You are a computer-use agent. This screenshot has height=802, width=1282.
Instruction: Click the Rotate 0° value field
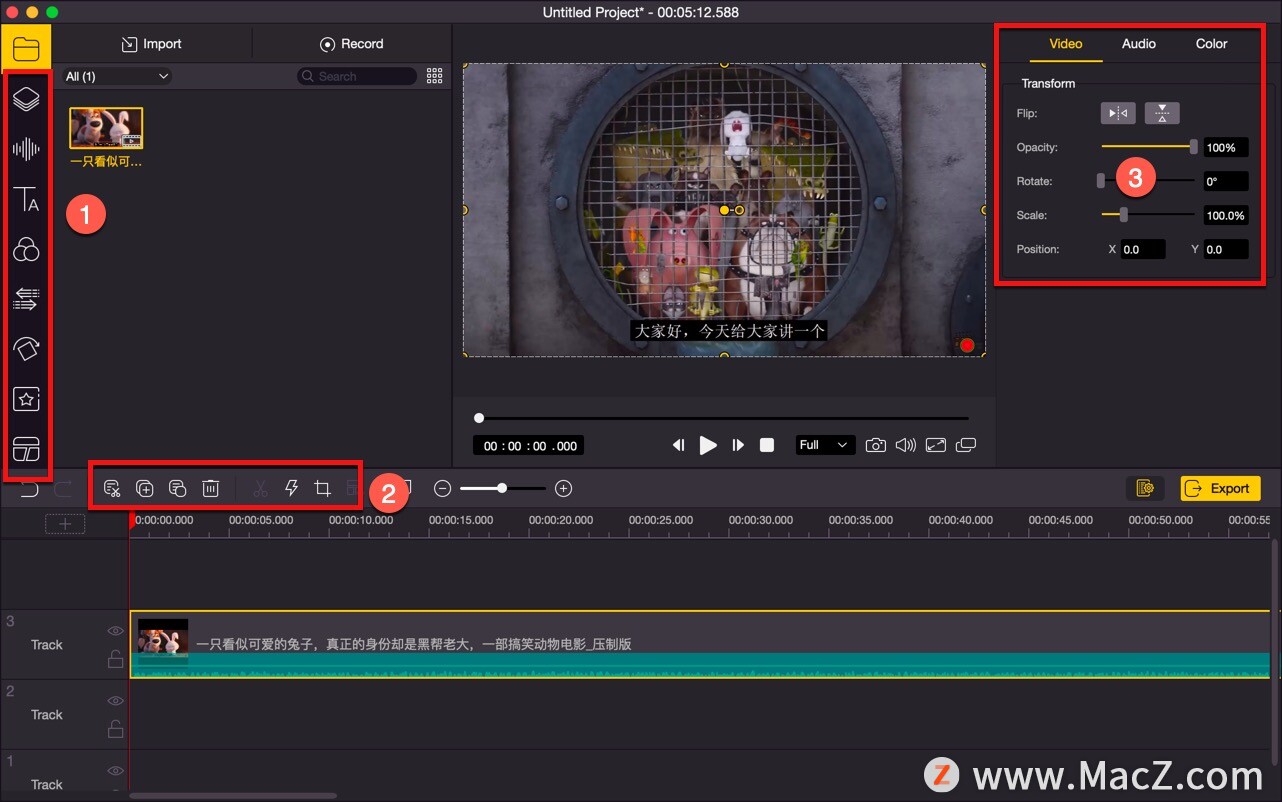pos(1226,181)
